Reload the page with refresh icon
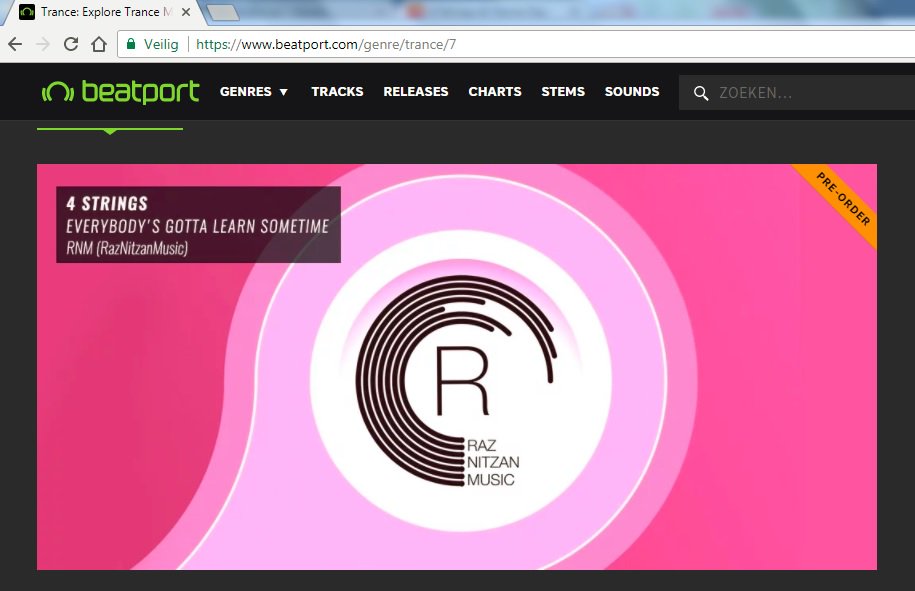 71,44
